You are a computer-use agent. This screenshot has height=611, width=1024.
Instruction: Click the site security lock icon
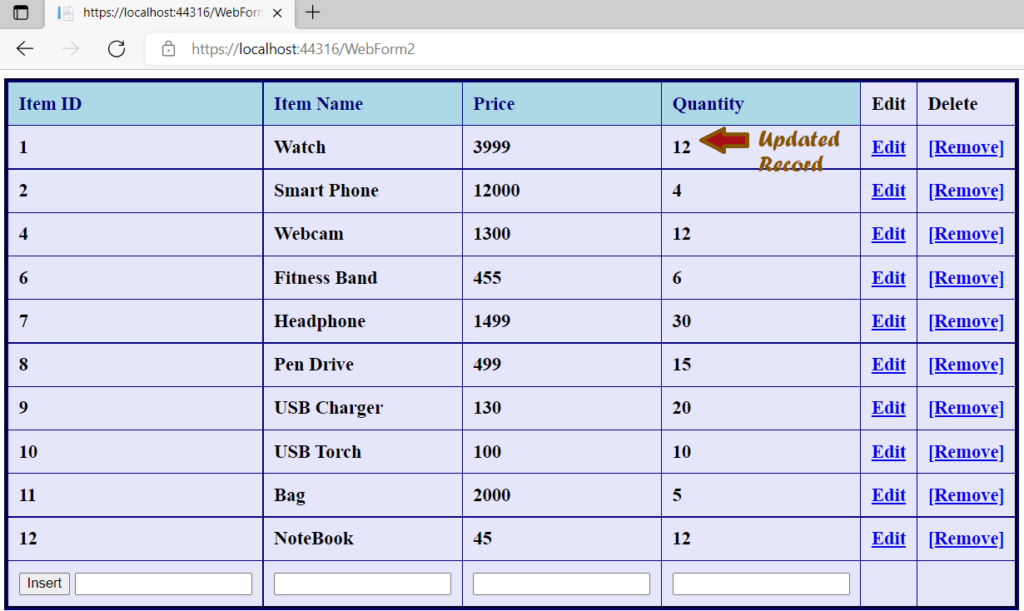click(x=170, y=48)
